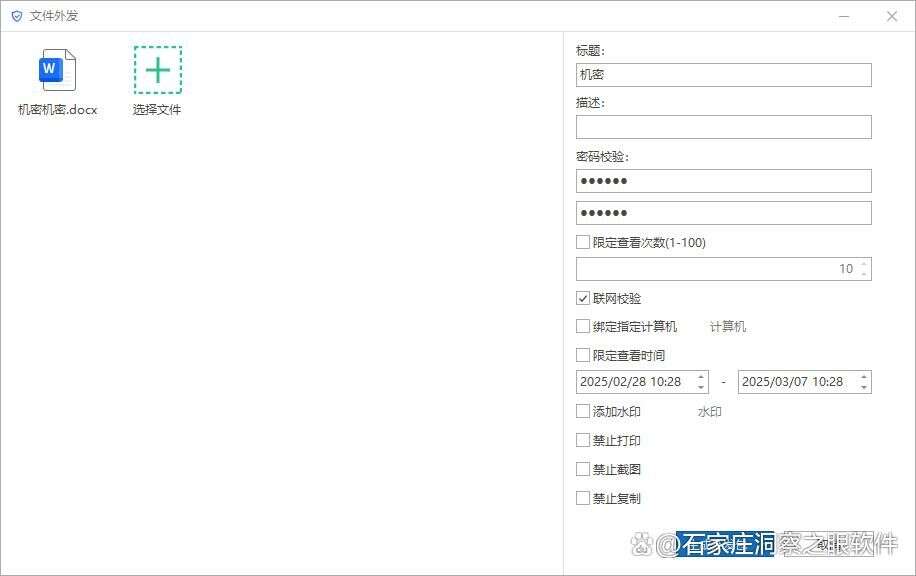The image size is (916, 576).
Task: Open the 计算机 link next to 绑定指定计算机
Action: click(727, 326)
